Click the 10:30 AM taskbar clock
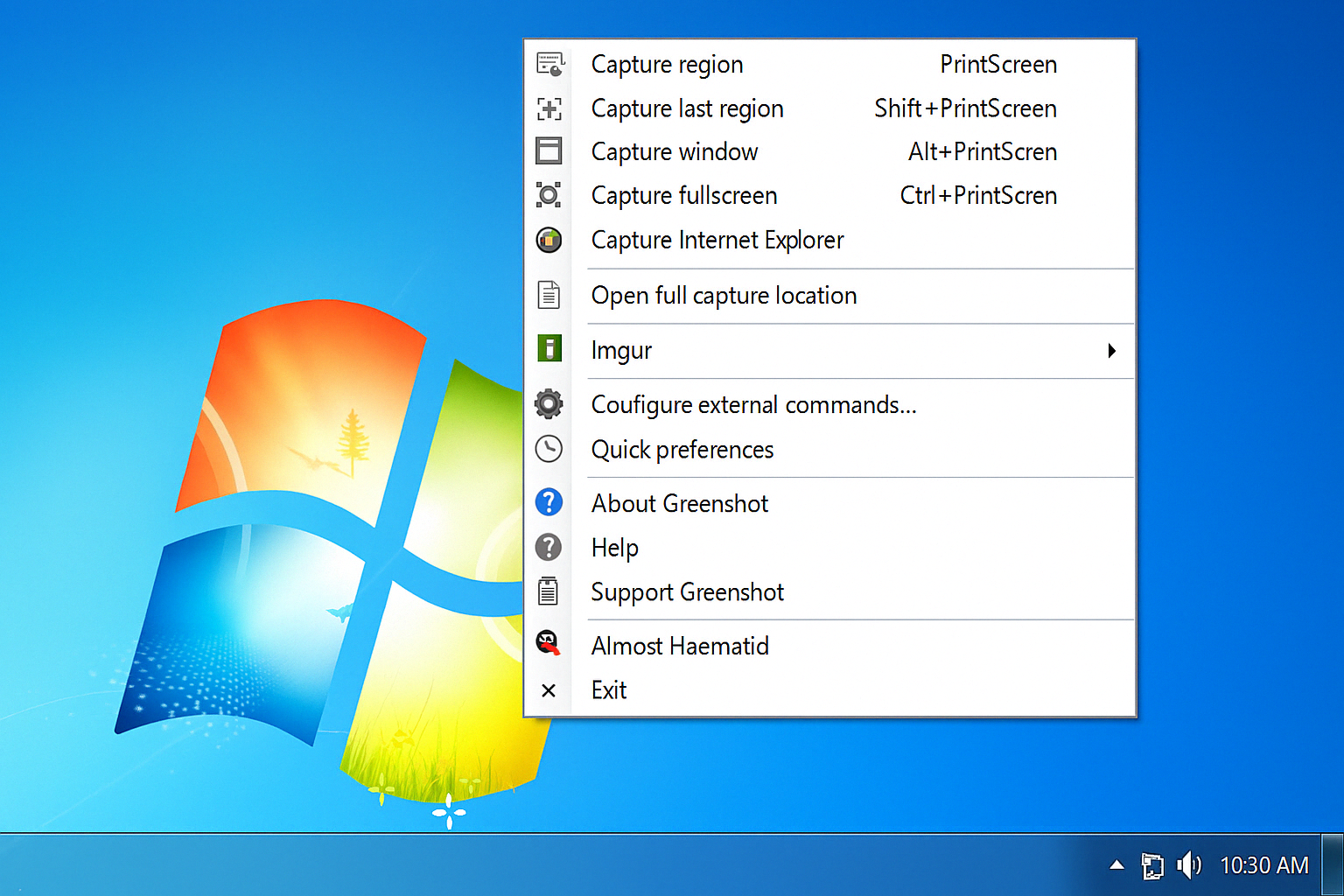 point(1263,865)
